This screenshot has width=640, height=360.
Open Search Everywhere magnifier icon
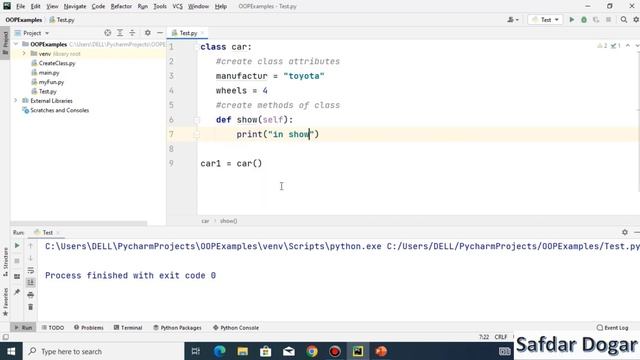click(624, 20)
